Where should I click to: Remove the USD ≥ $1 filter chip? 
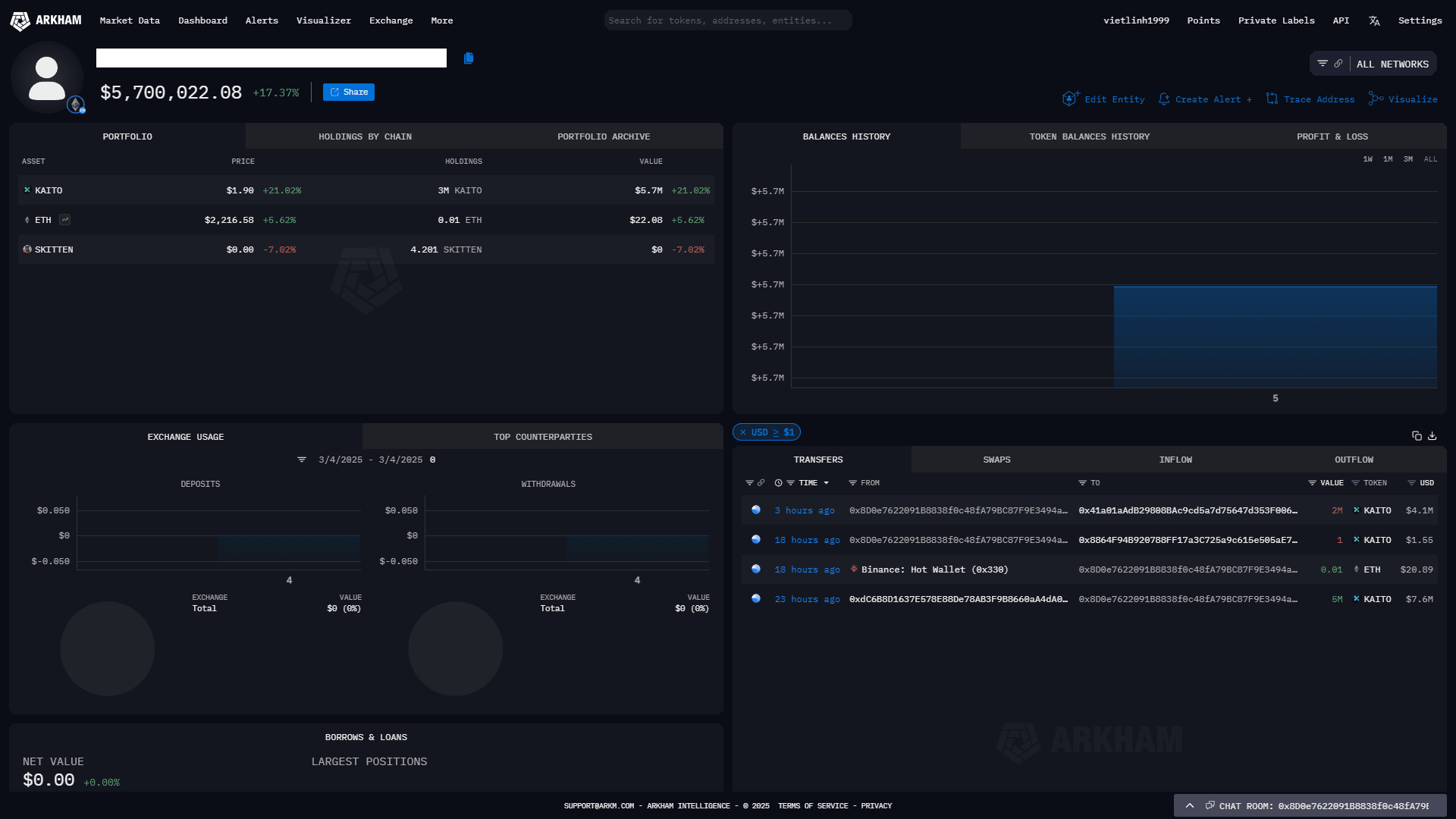(743, 432)
